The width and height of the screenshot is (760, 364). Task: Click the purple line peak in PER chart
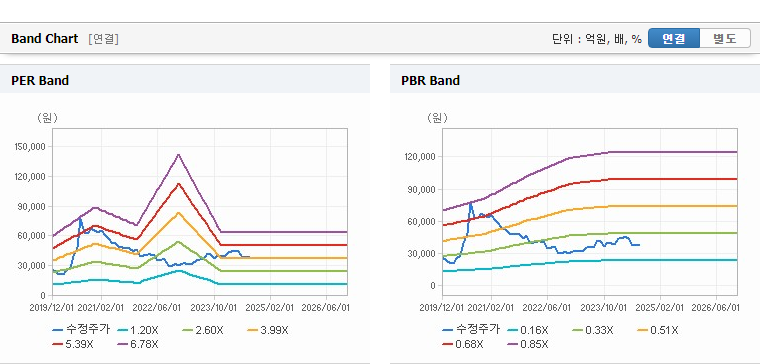tap(178, 155)
